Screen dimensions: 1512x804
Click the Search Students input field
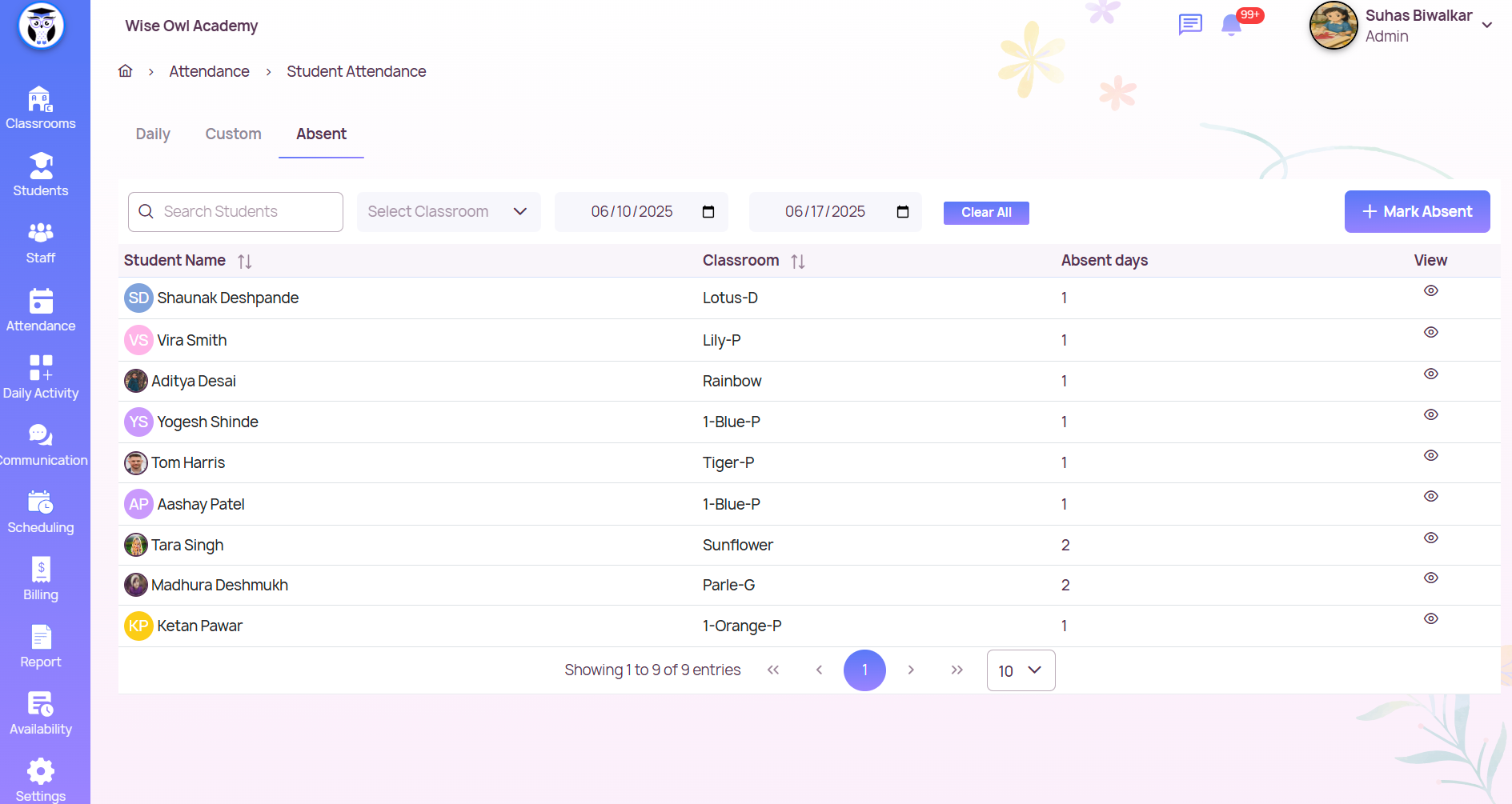click(236, 212)
